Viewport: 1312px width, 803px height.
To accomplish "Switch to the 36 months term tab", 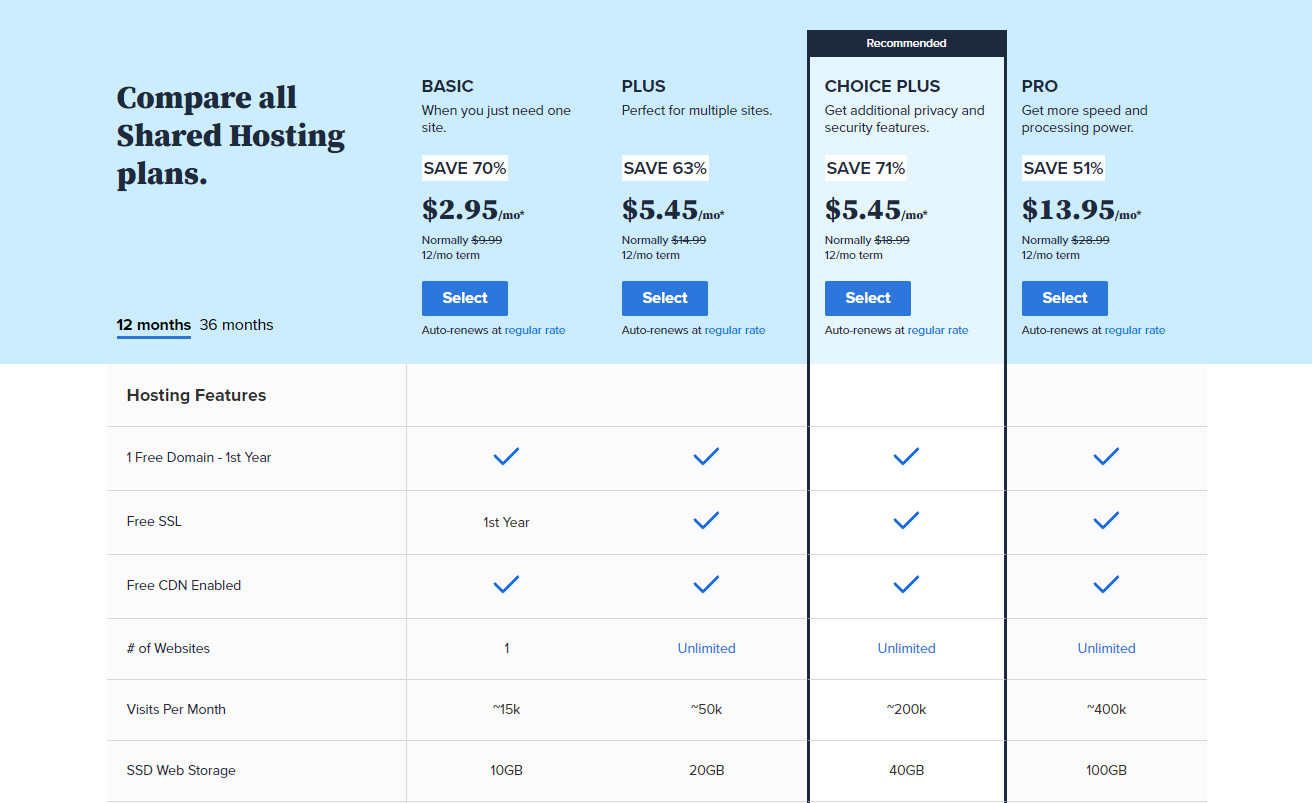I will click(236, 325).
